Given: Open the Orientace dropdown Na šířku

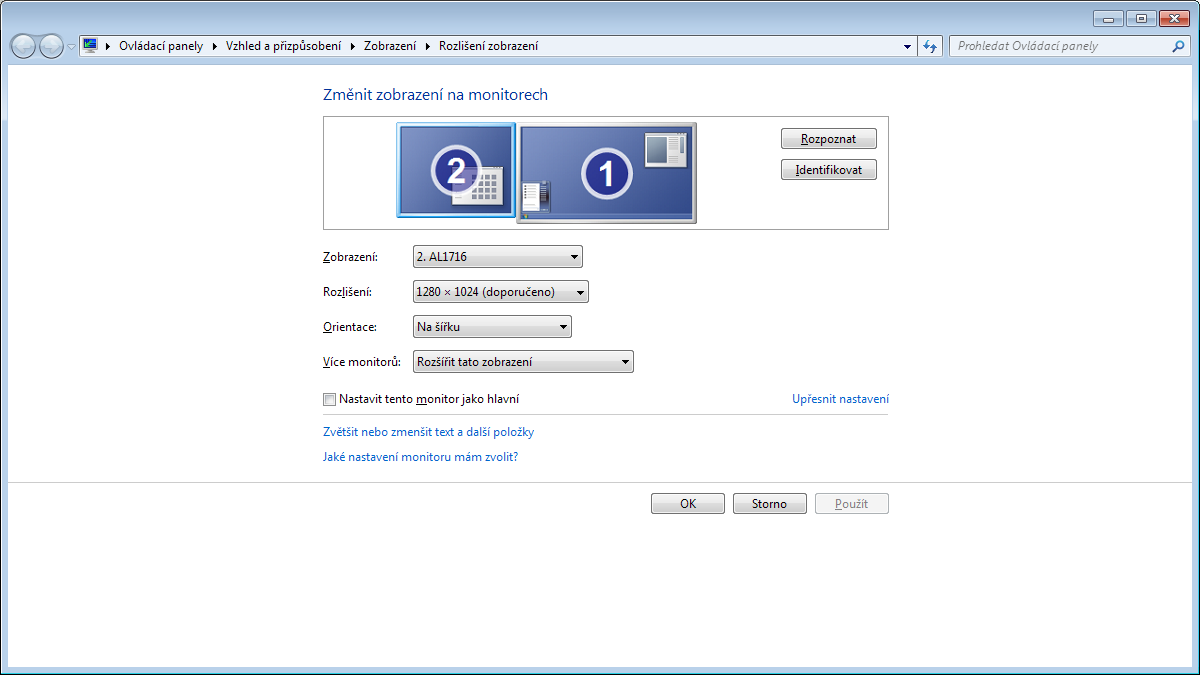Looking at the screenshot, I should 492,327.
